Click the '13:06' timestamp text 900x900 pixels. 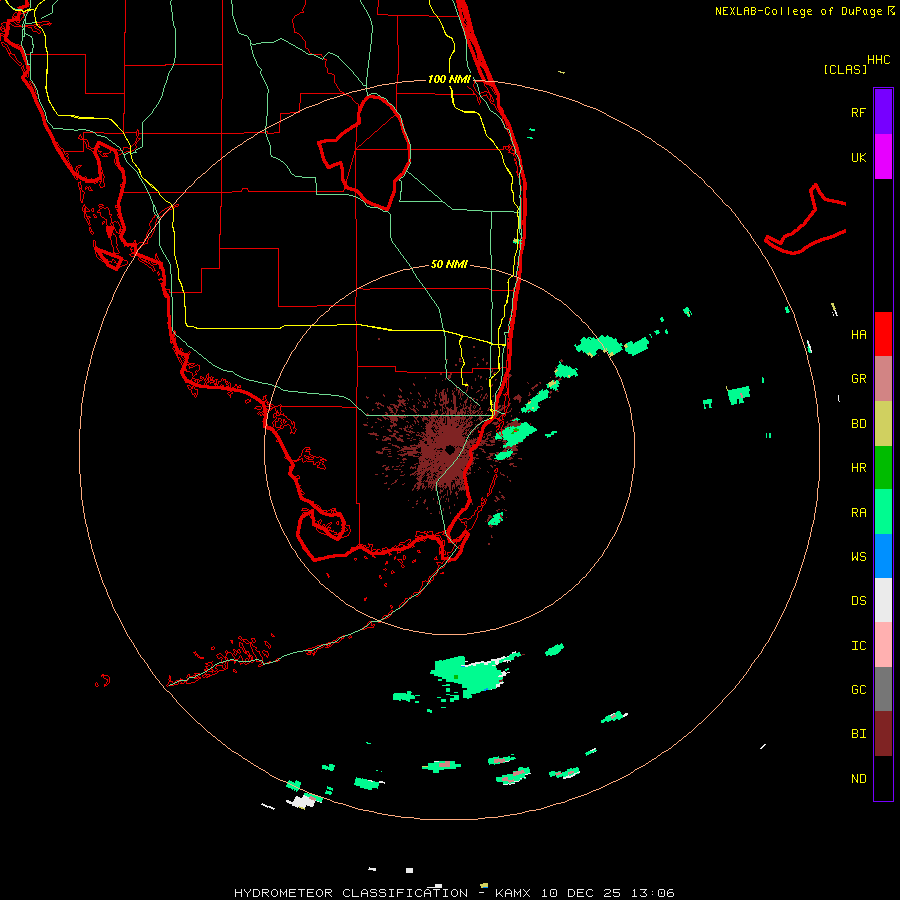[x=652, y=893]
